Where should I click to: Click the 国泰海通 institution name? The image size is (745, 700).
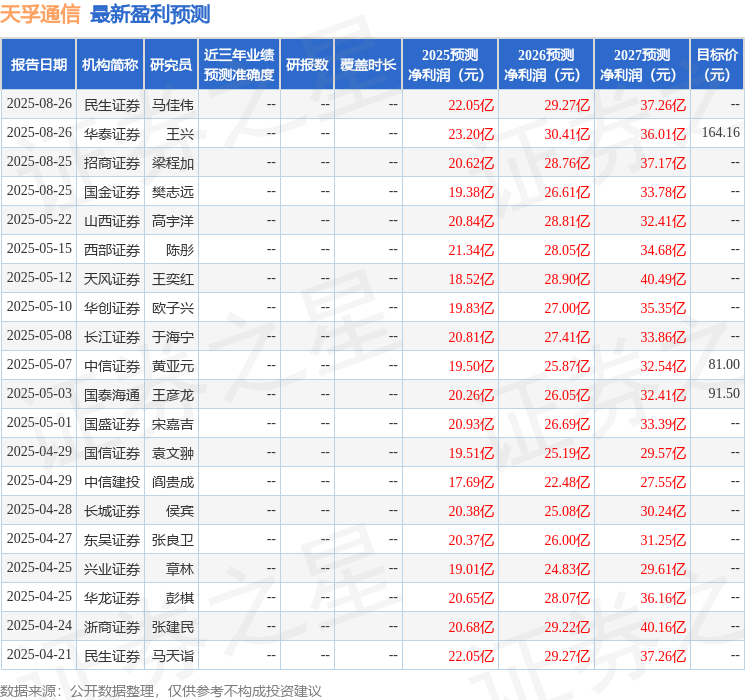click(112, 394)
